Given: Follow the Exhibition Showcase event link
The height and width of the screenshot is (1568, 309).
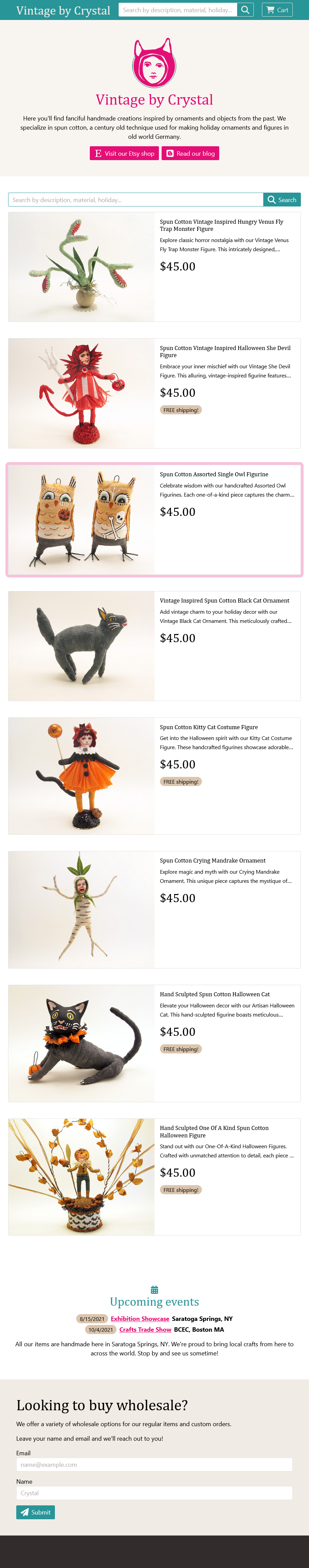Looking at the screenshot, I should [x=140, y=1319].
